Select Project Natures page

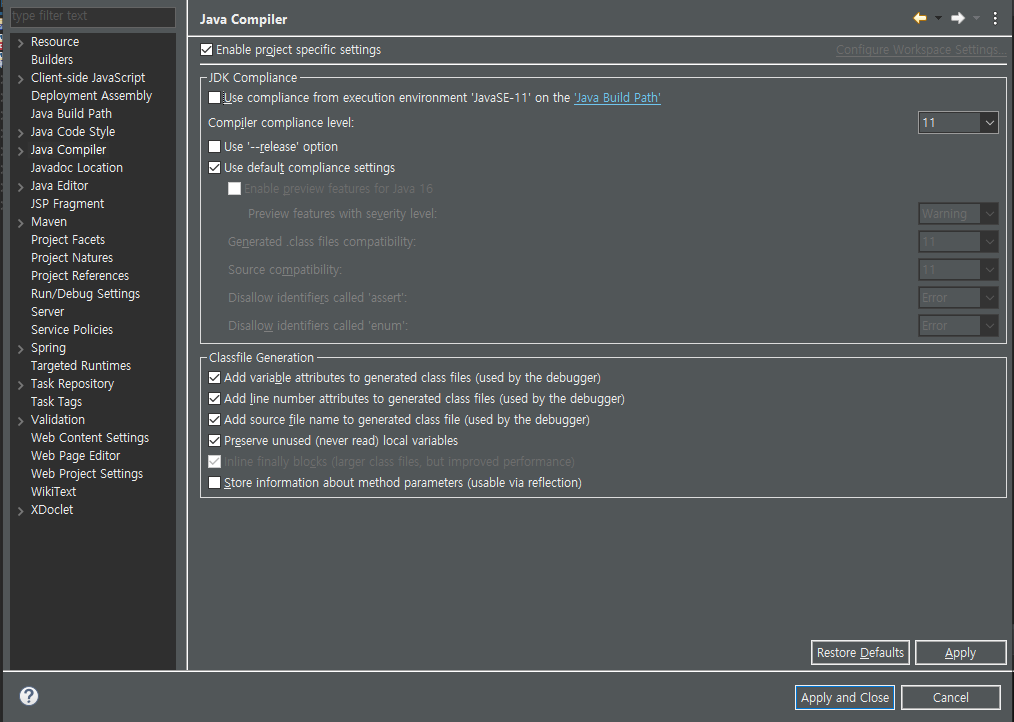(x=72, y=257)
